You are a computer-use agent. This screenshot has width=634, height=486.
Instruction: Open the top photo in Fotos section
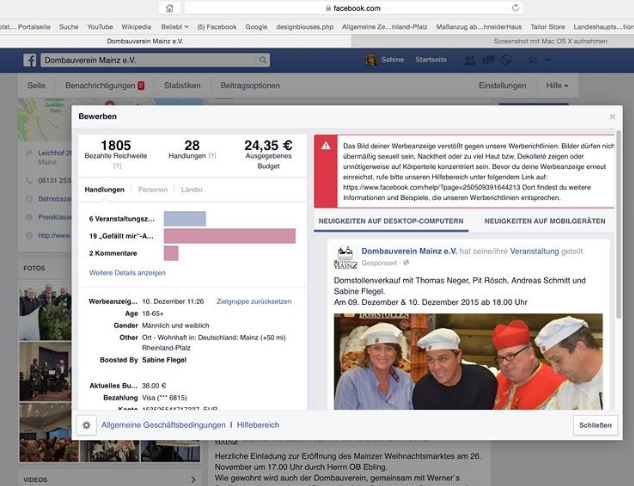[45, 311]
